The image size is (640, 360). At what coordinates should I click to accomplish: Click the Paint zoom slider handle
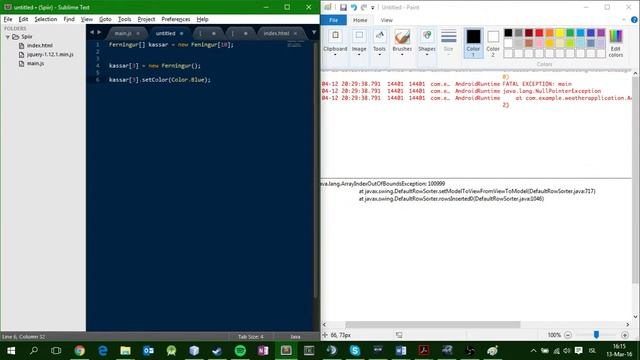(596, 335)
